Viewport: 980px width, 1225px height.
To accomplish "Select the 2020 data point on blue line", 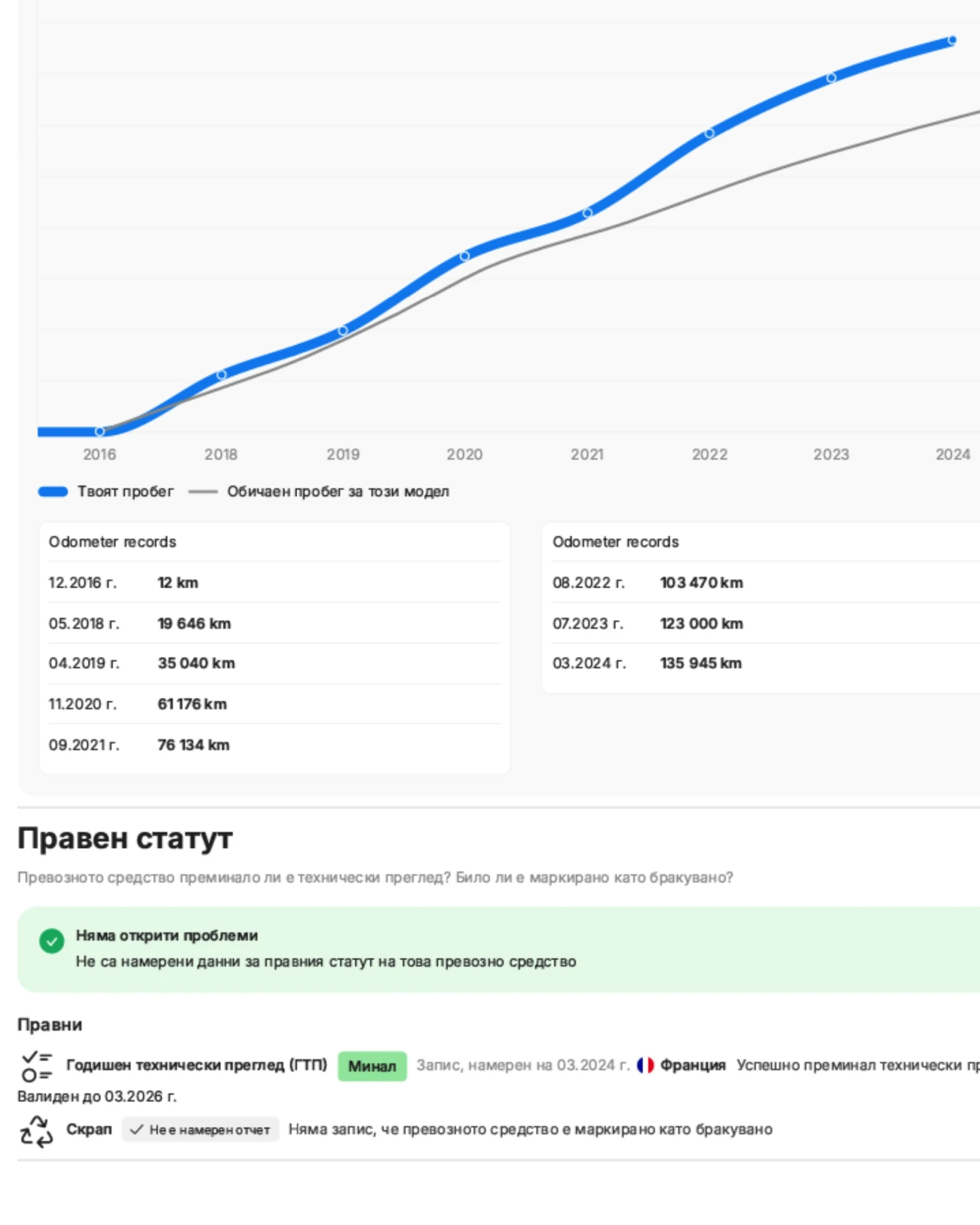I will [465, 256].
